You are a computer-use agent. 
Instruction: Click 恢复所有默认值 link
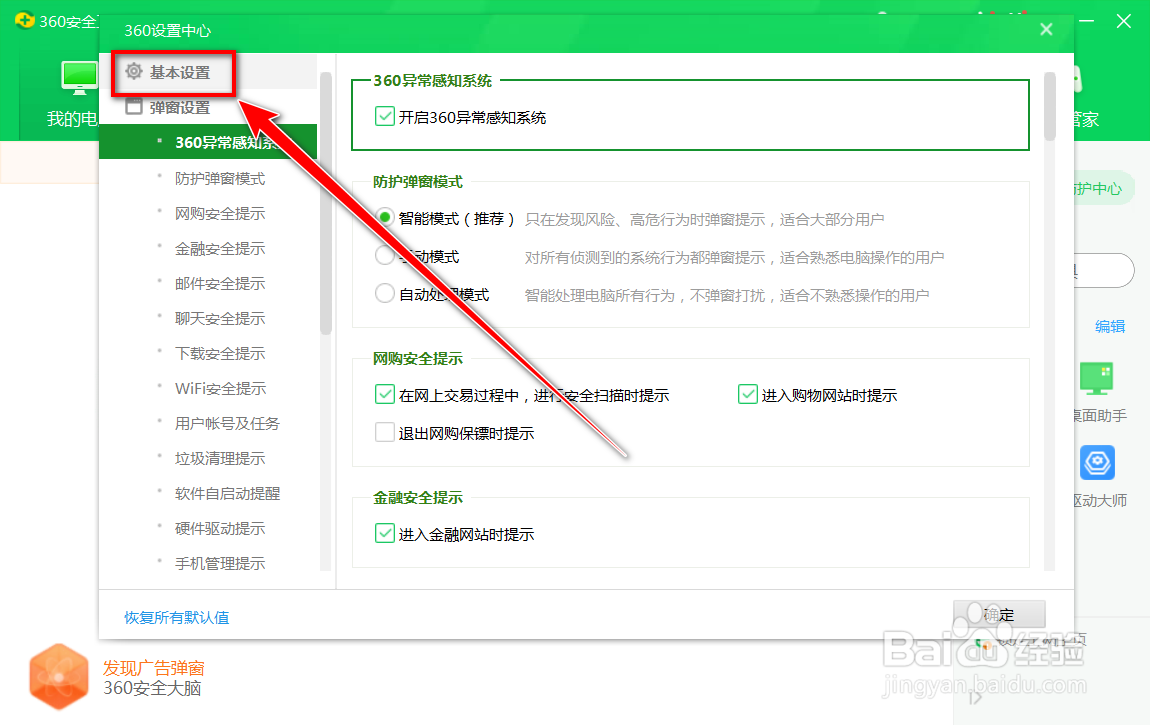point(176,617)
